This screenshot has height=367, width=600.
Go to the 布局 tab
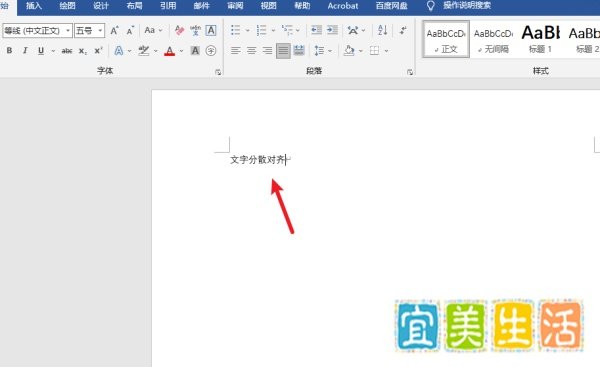[x=134, y=6]
